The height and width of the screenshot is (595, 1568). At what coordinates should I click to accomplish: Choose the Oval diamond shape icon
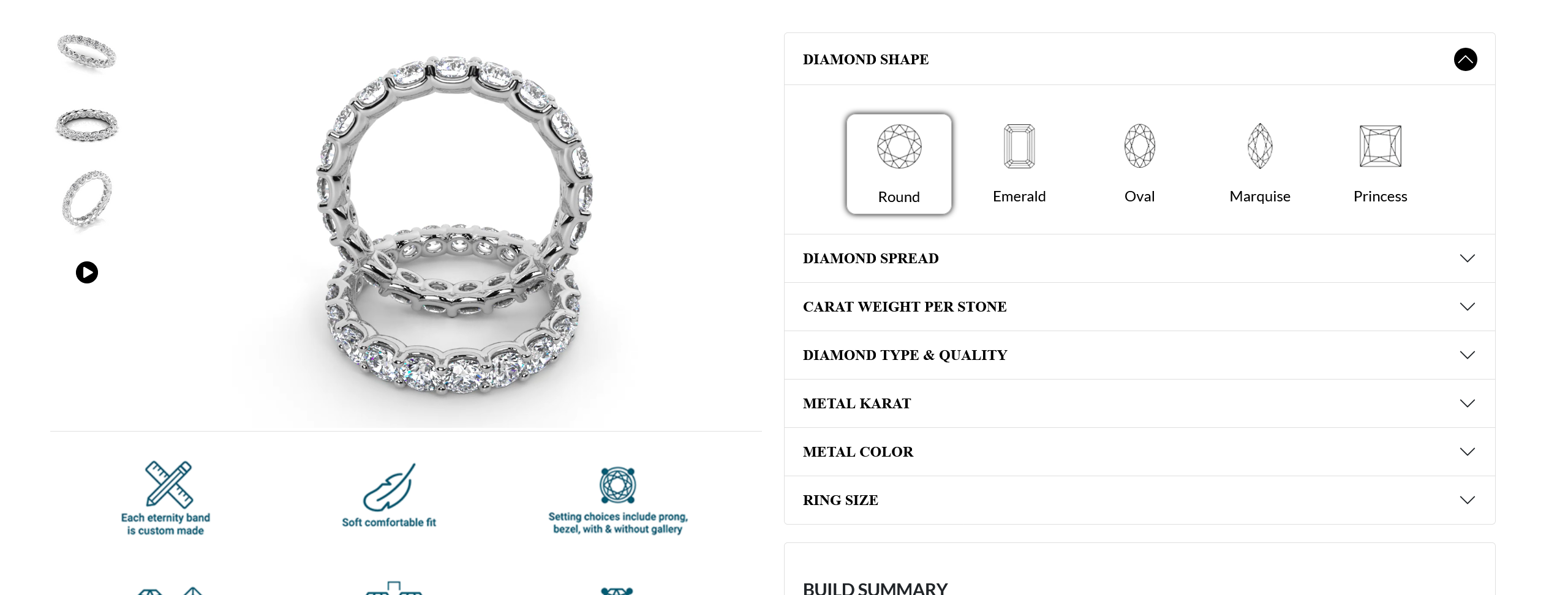tap(1139, 146)
